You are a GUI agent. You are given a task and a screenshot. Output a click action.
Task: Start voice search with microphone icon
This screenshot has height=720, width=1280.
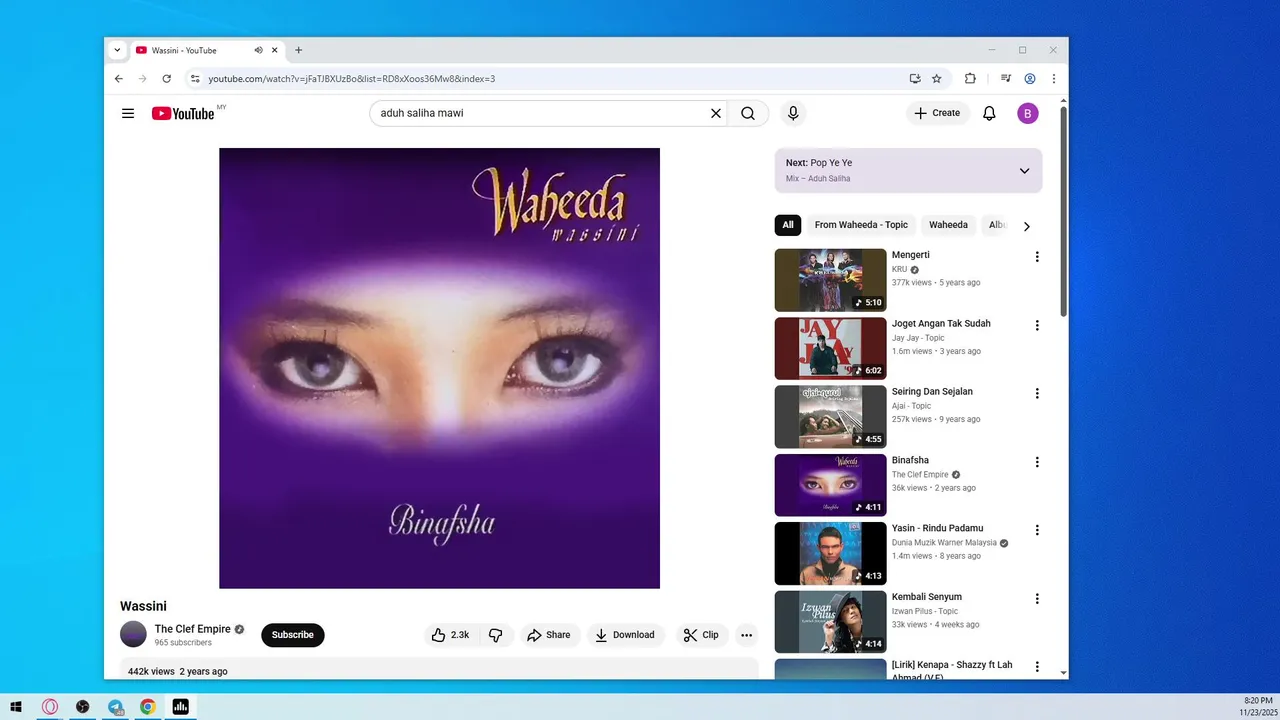pyautogui.click(x=793, y=113)
